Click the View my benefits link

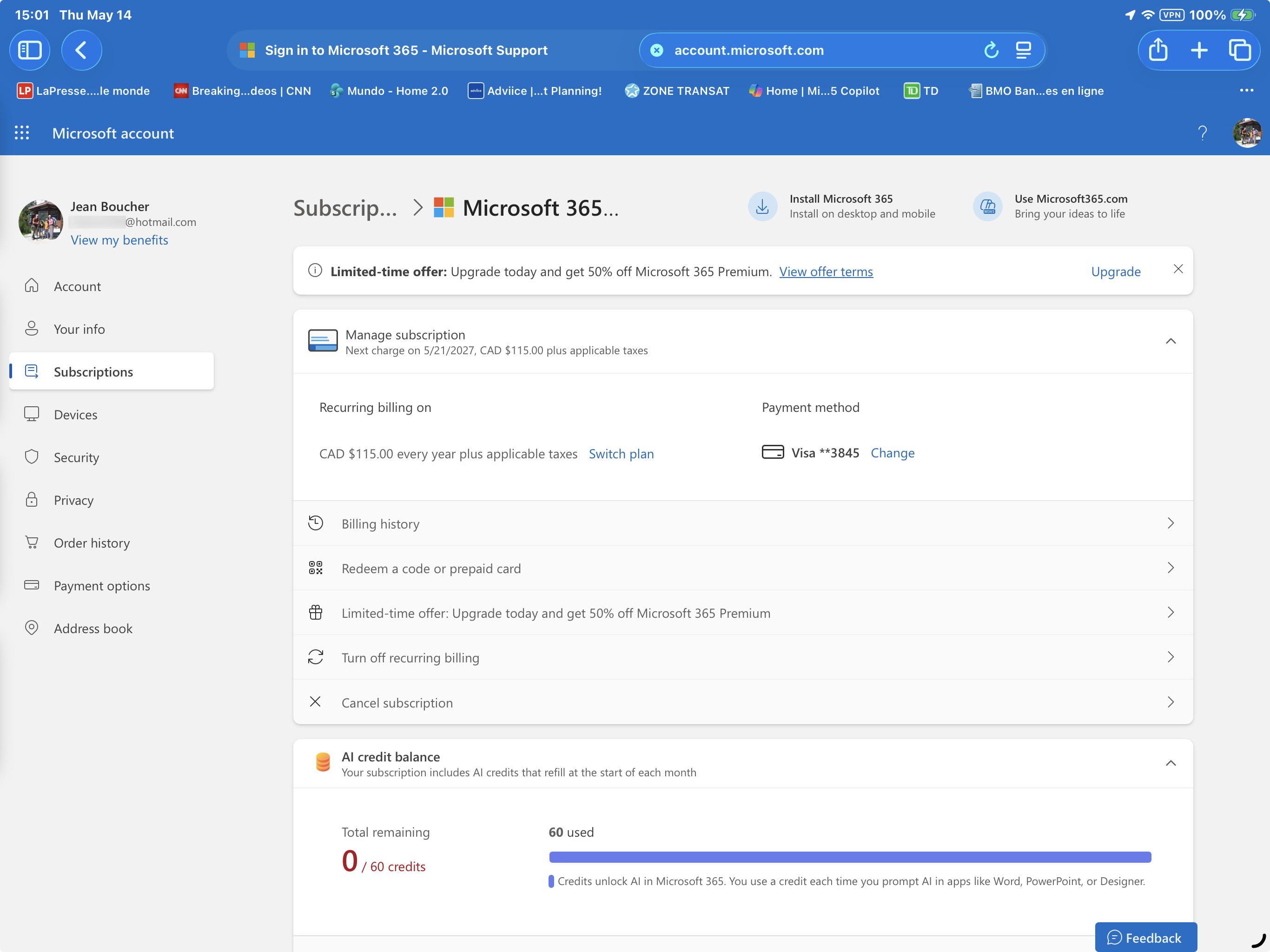(x=119, y=240)
